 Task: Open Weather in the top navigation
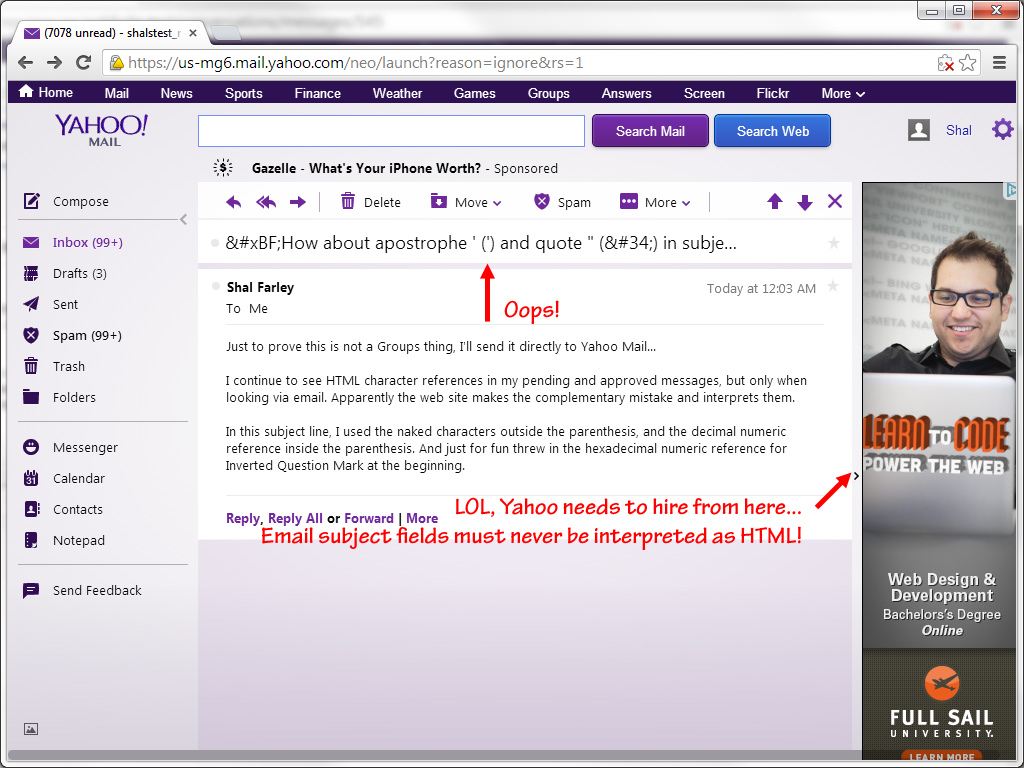point(397,93)
